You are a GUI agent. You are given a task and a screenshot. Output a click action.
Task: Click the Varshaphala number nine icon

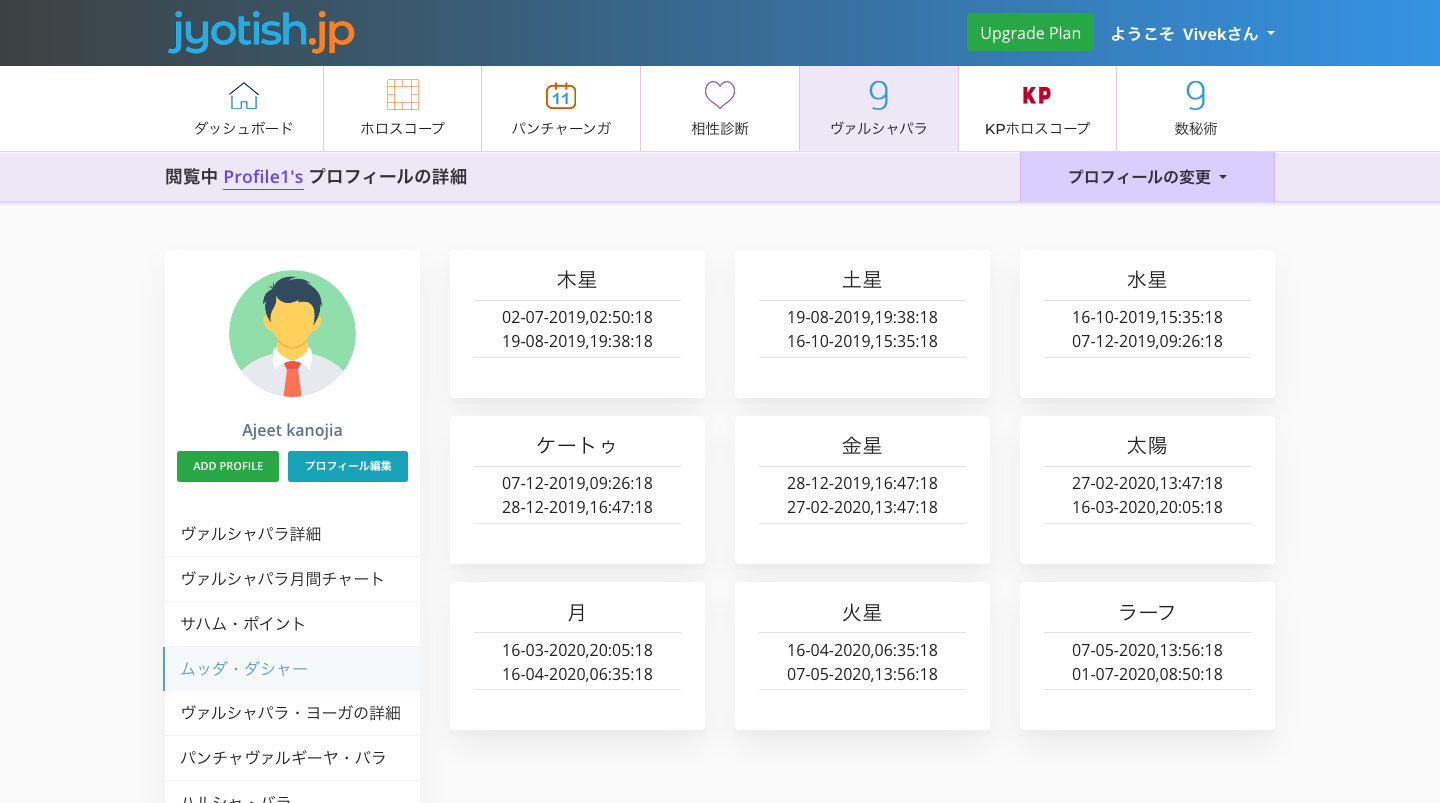(878, 95)
